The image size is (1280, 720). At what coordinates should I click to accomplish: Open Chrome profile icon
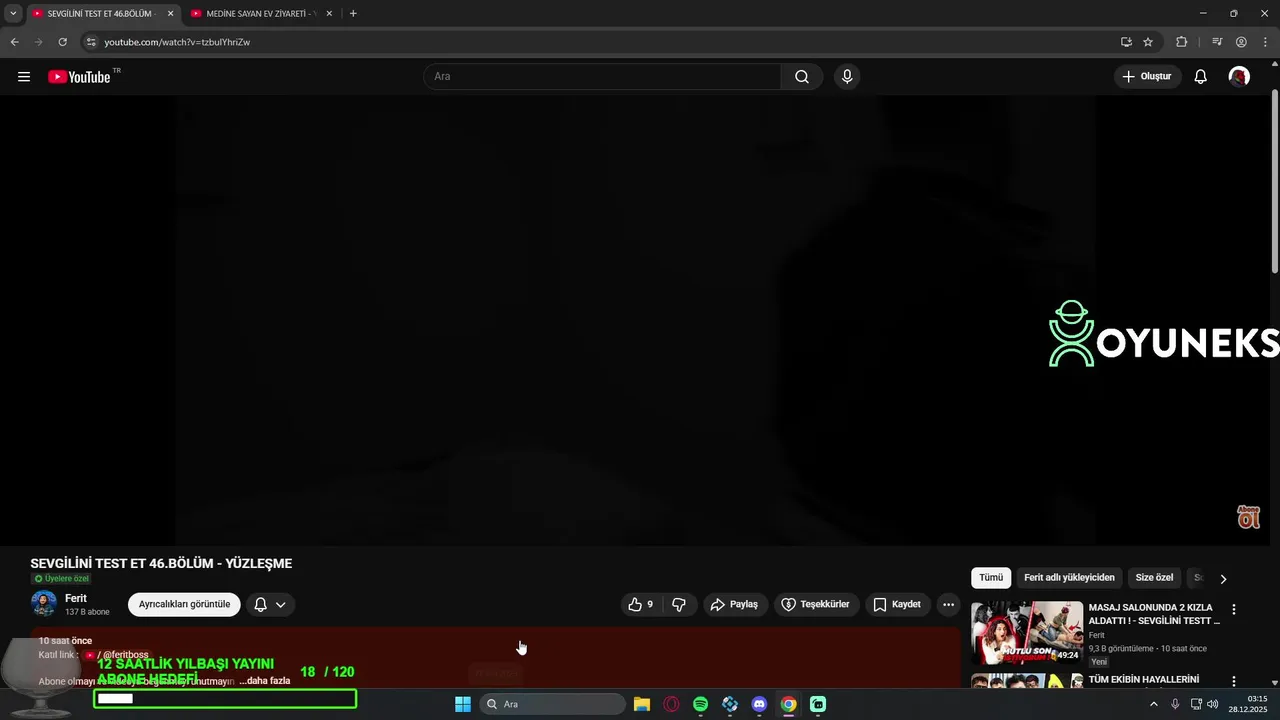click(1241, 42)
